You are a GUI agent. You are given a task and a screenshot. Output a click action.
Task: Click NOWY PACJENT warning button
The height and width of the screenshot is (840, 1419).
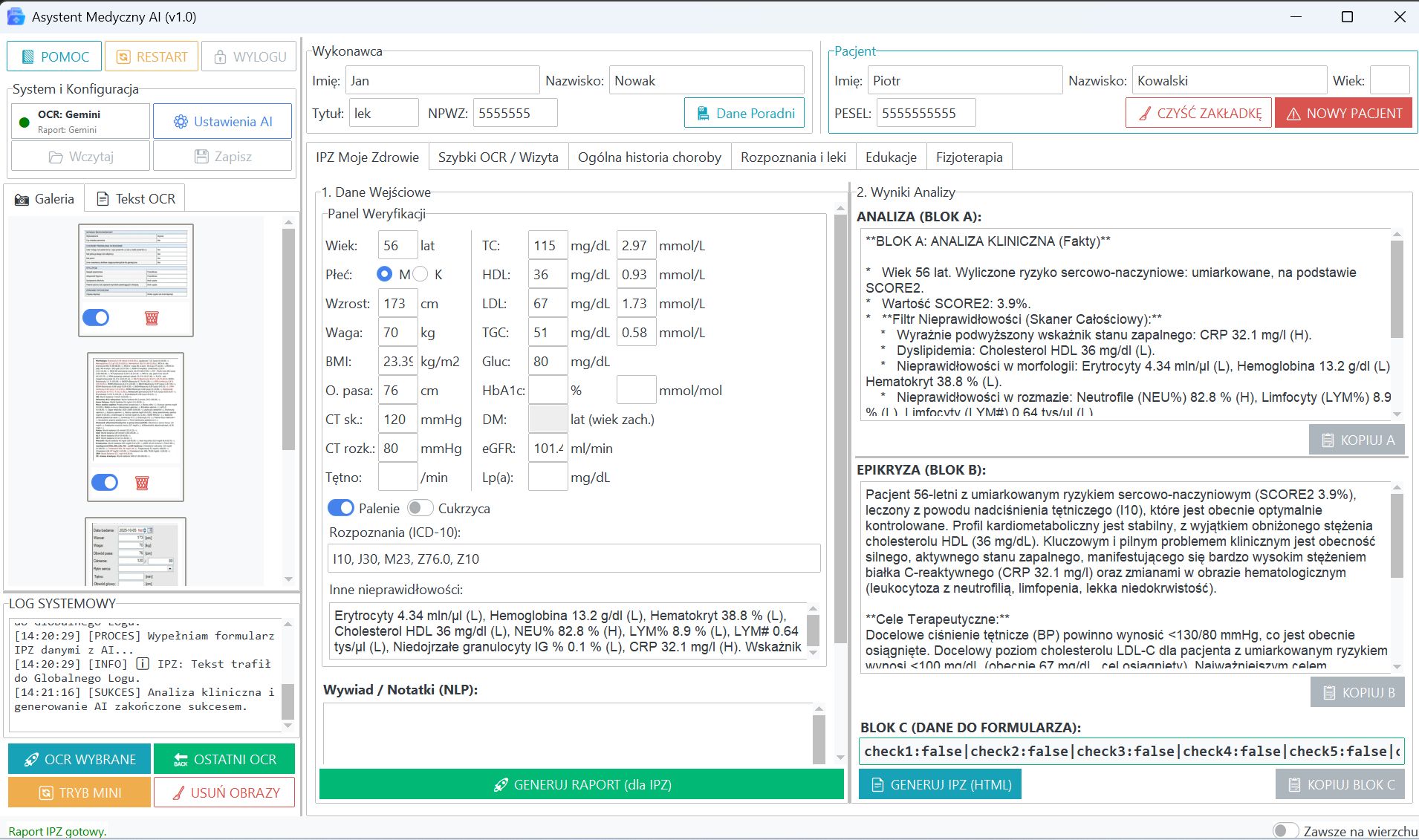coord(1343,113)
